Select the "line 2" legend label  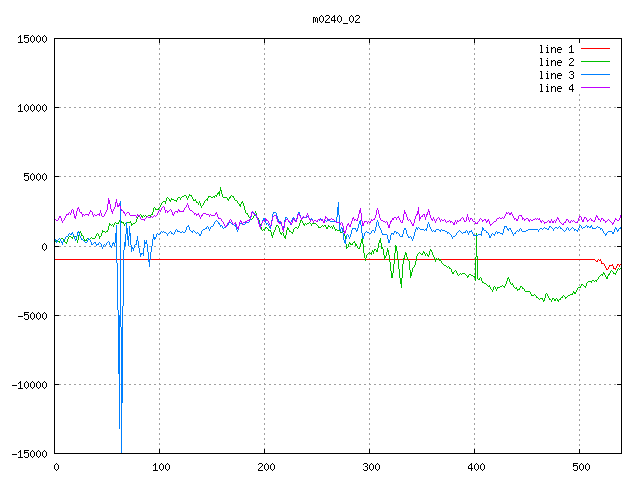[557, 62]
